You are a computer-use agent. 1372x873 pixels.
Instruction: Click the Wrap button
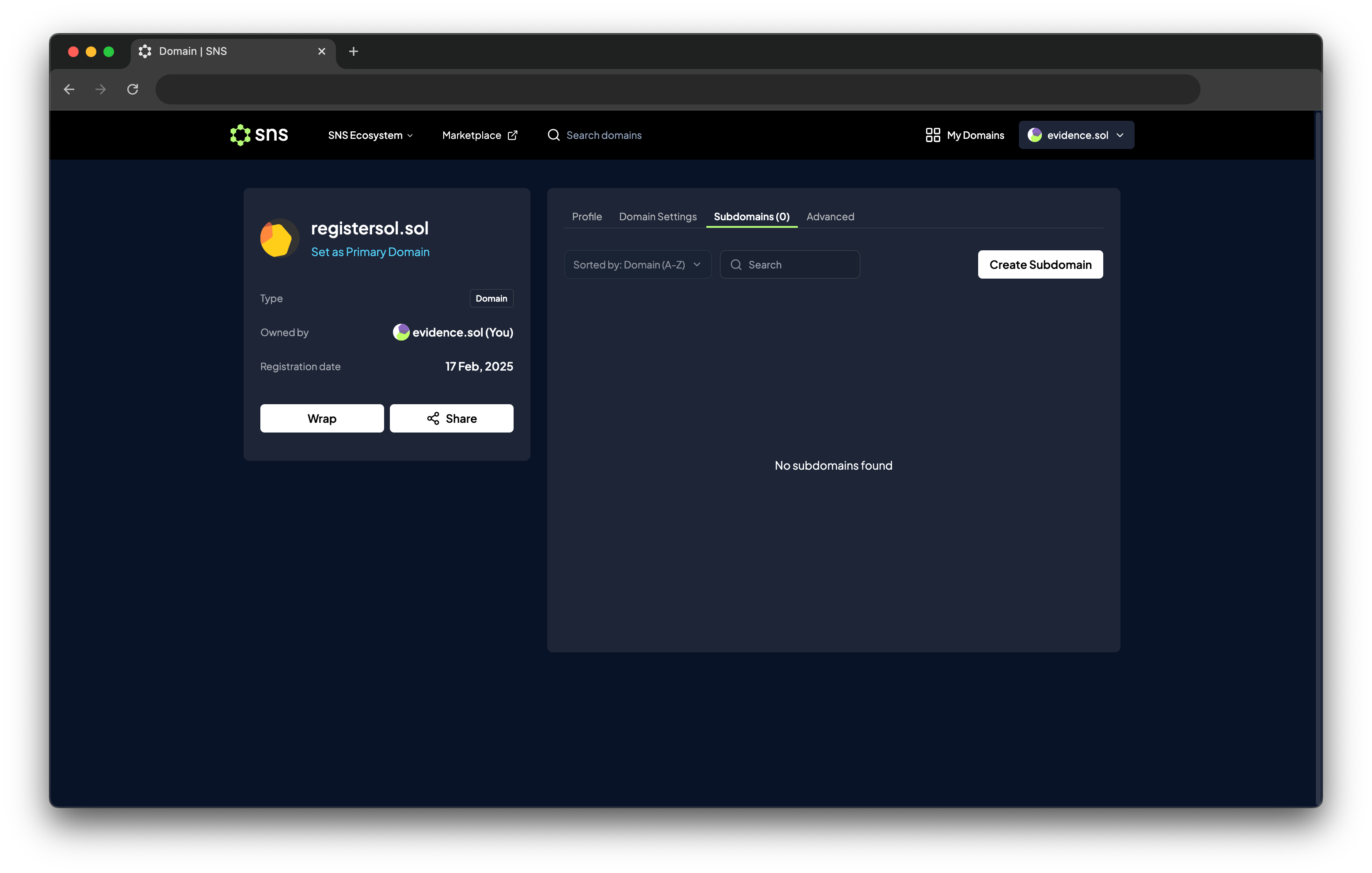(x=321, y=418)
